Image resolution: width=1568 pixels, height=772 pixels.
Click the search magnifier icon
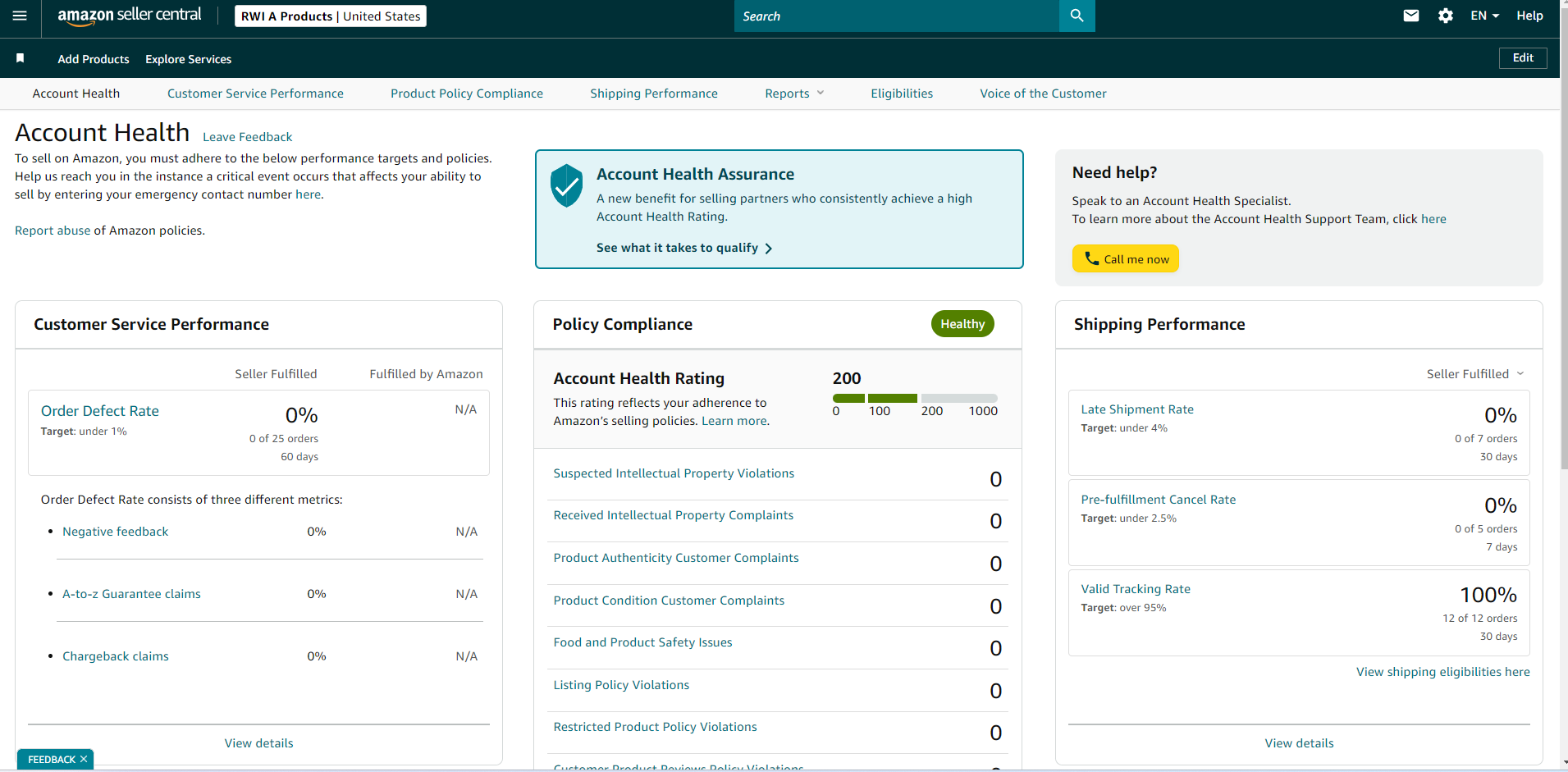pos(1077,16)
